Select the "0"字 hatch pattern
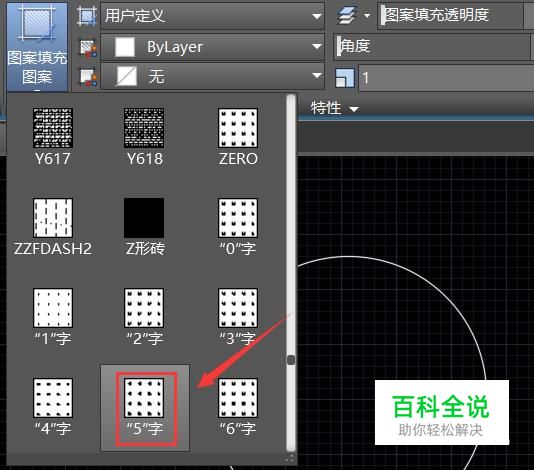The width and height of the screenshot is (534, 470). click(x=238, y=228)
